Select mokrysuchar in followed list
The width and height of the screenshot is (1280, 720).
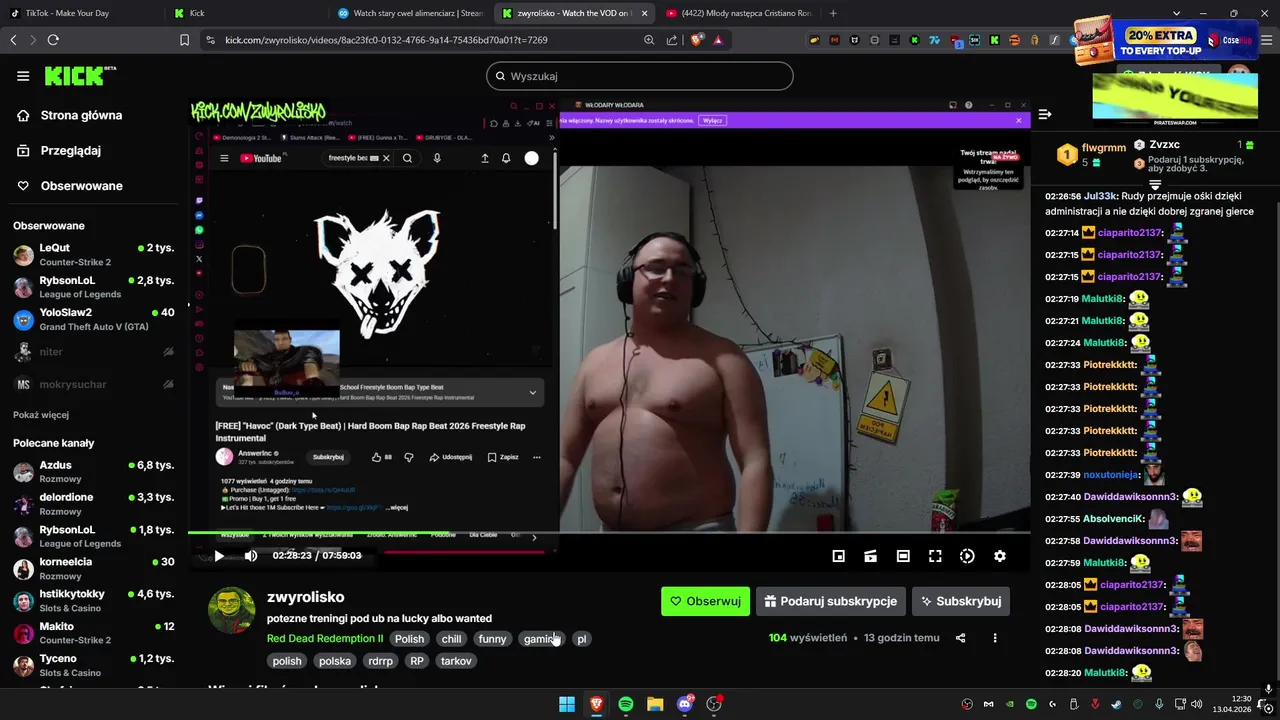click(93, 384)
